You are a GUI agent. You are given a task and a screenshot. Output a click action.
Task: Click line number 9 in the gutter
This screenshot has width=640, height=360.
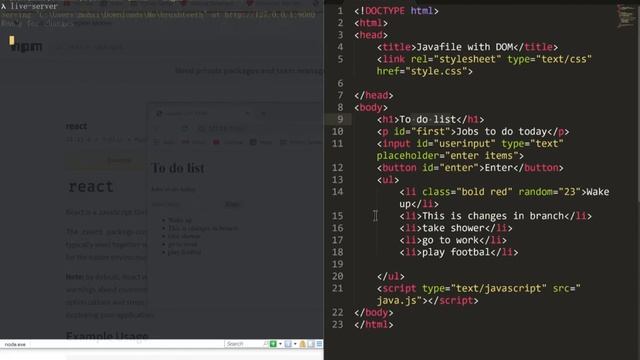click(340, 119)
